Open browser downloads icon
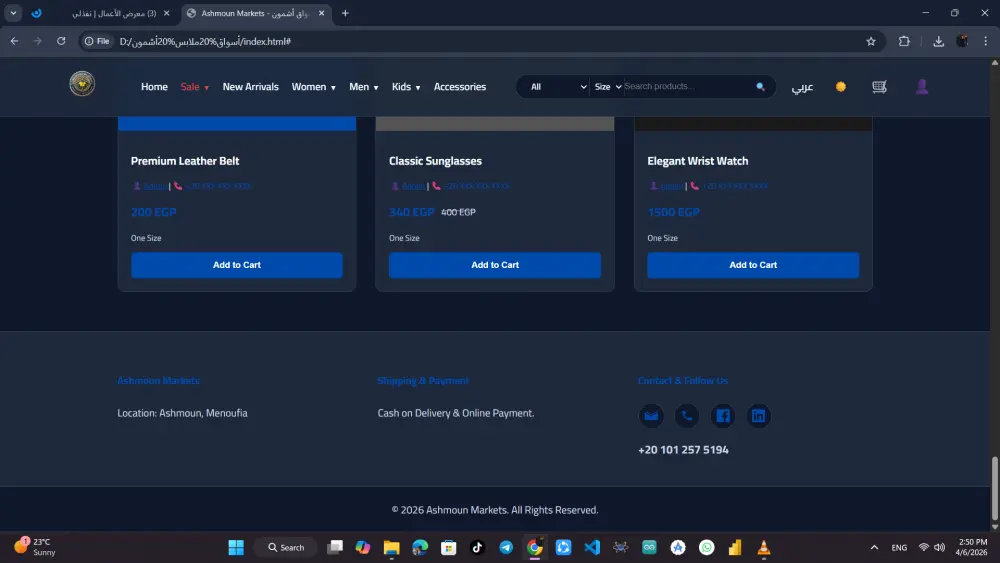Screen dimensions: 1000x563 (938, 41)
